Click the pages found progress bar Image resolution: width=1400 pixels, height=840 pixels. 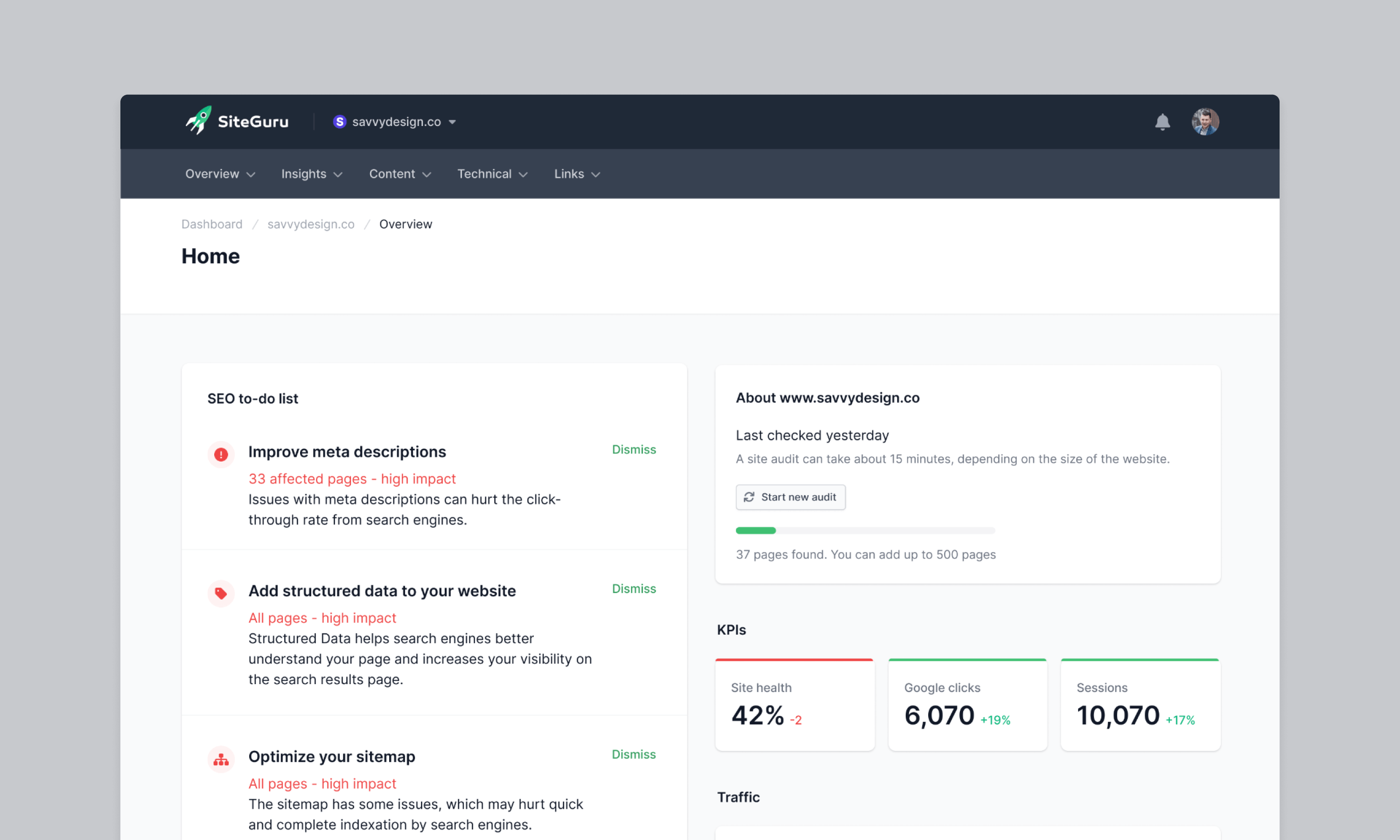click(x=865, y=531)
